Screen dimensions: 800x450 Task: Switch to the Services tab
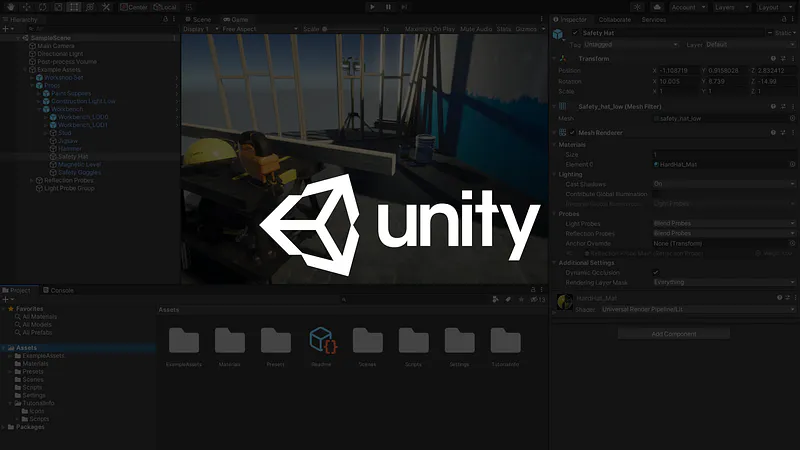[x=654, y=19]
